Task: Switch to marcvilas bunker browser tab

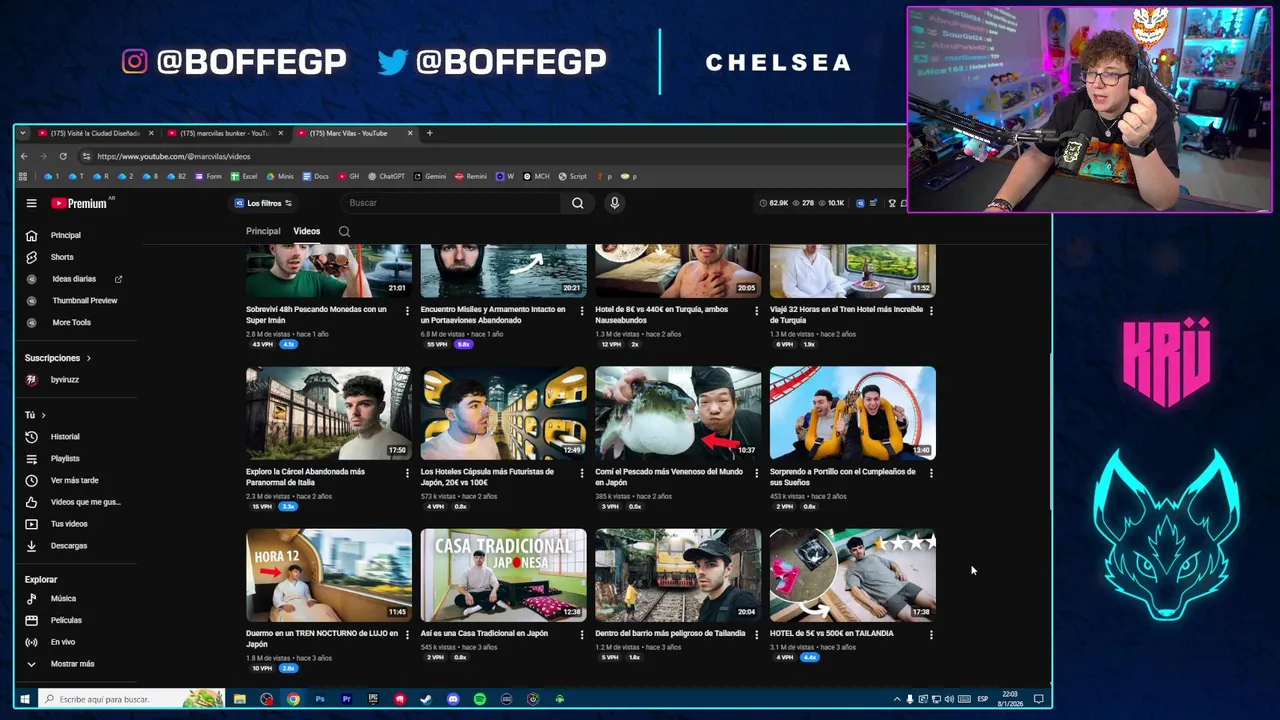Action: click(x=224, y=133)
